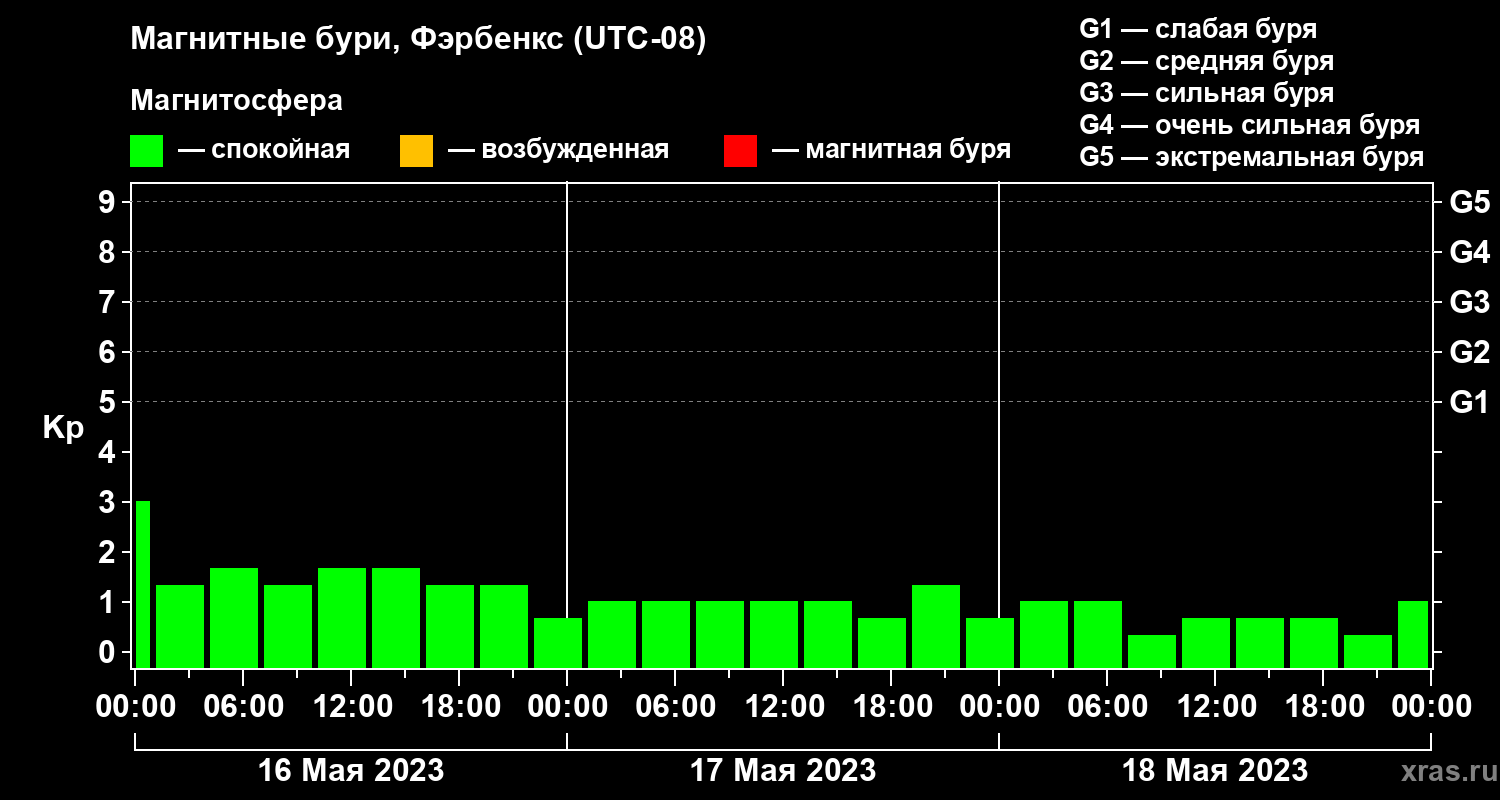Select legend line 'G5 — экстремальная буря'
The width and height of the screenshot is (1500, 800).
point(1251,158)
